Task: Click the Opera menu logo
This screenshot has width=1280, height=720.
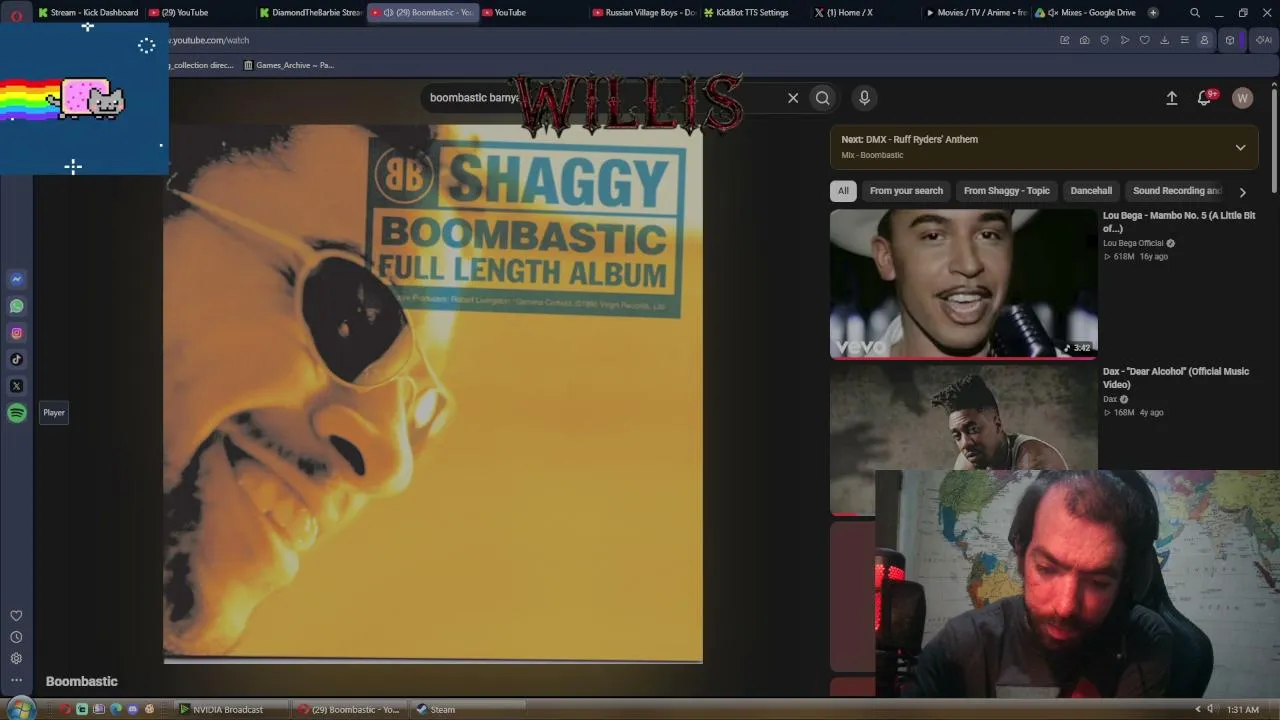Action: coord(17,15)
